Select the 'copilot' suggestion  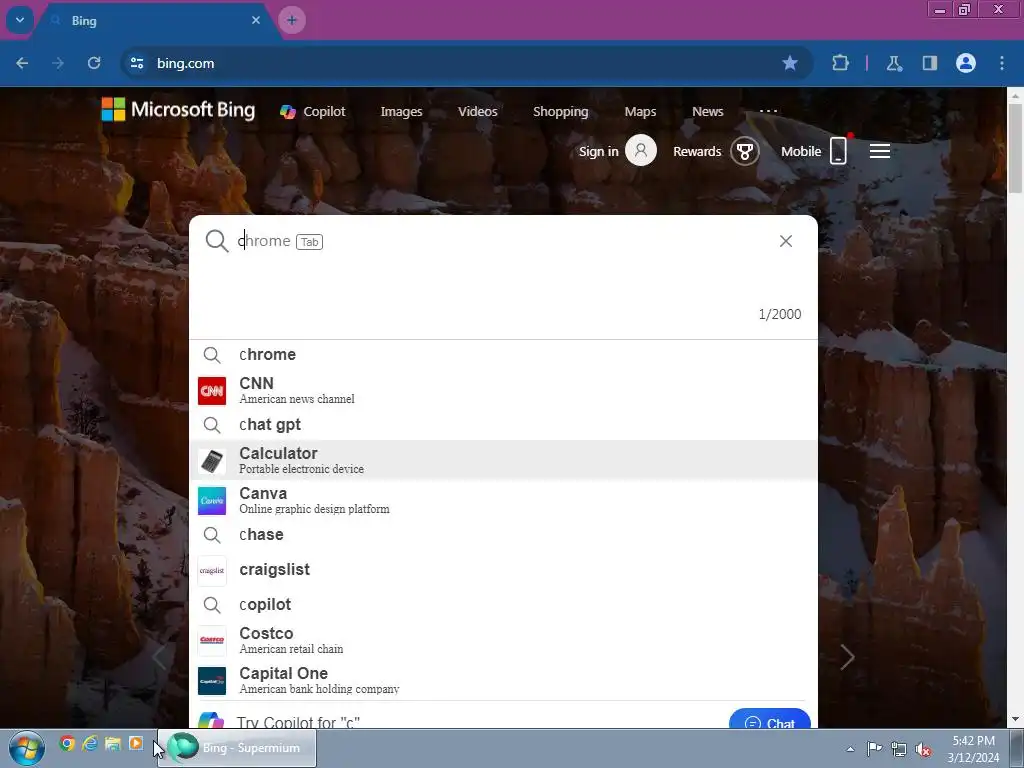(x=504, y=605)
